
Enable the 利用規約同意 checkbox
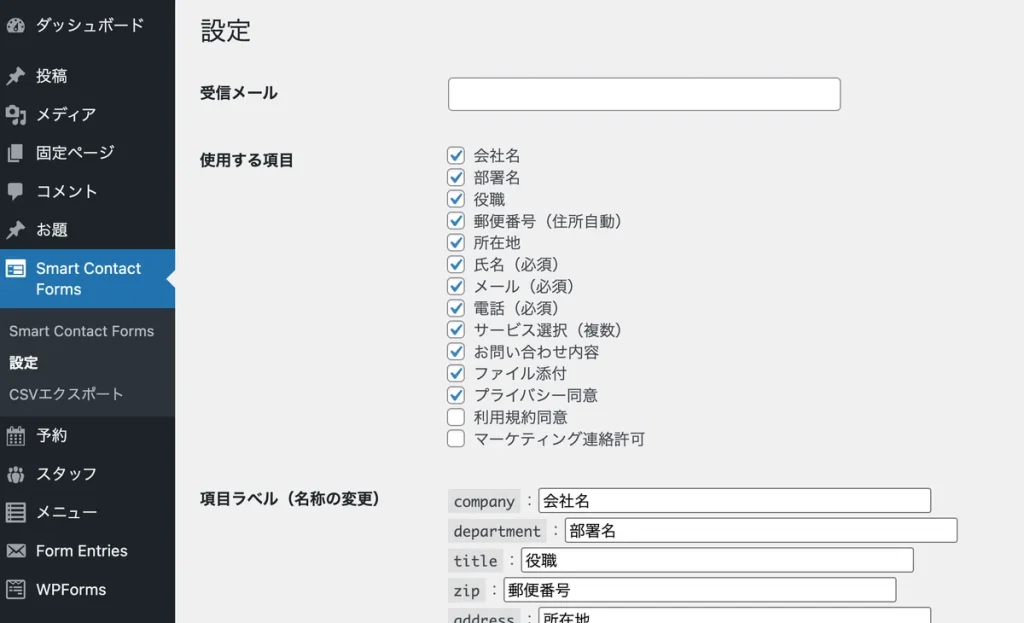point(456,417)
